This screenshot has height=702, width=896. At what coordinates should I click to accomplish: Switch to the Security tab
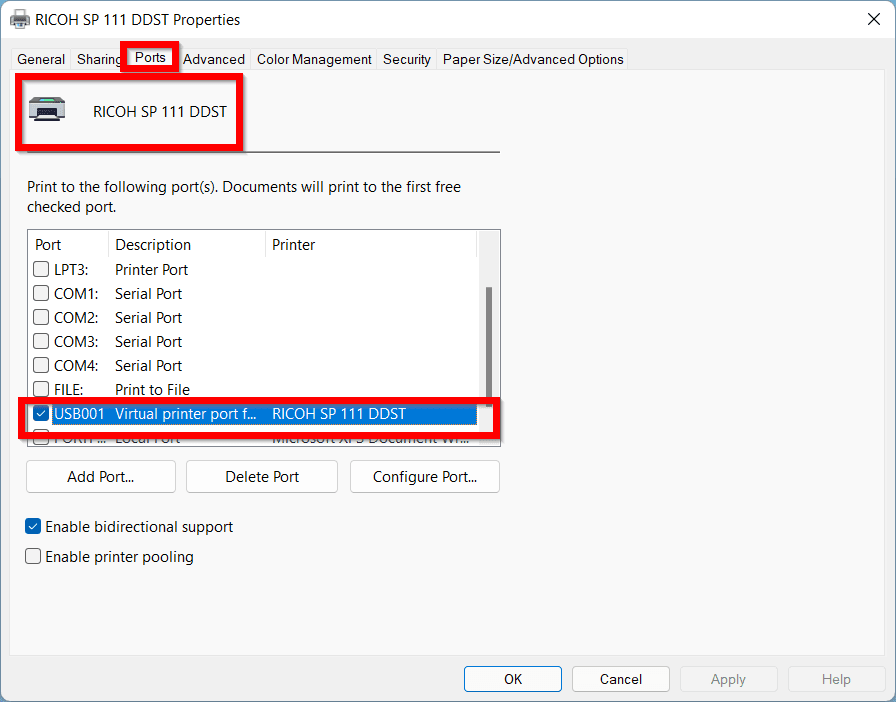[406, 59]
